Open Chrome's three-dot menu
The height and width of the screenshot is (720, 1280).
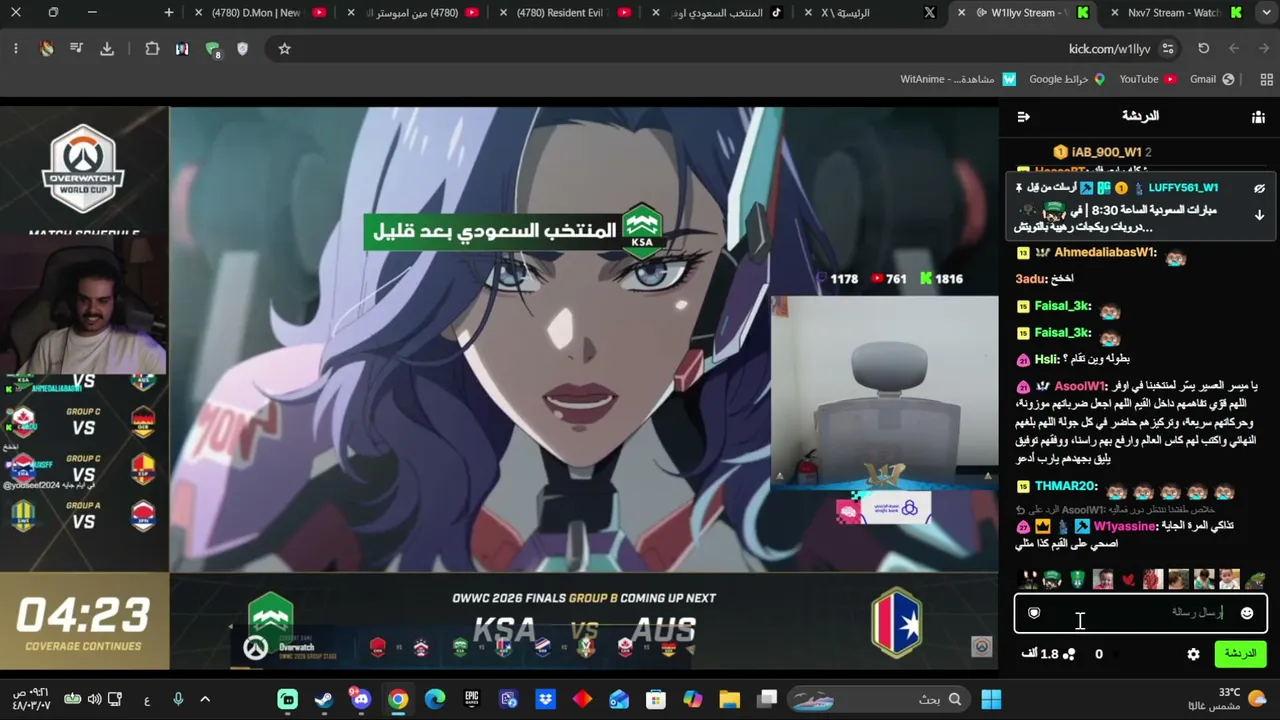coord(15,48)
